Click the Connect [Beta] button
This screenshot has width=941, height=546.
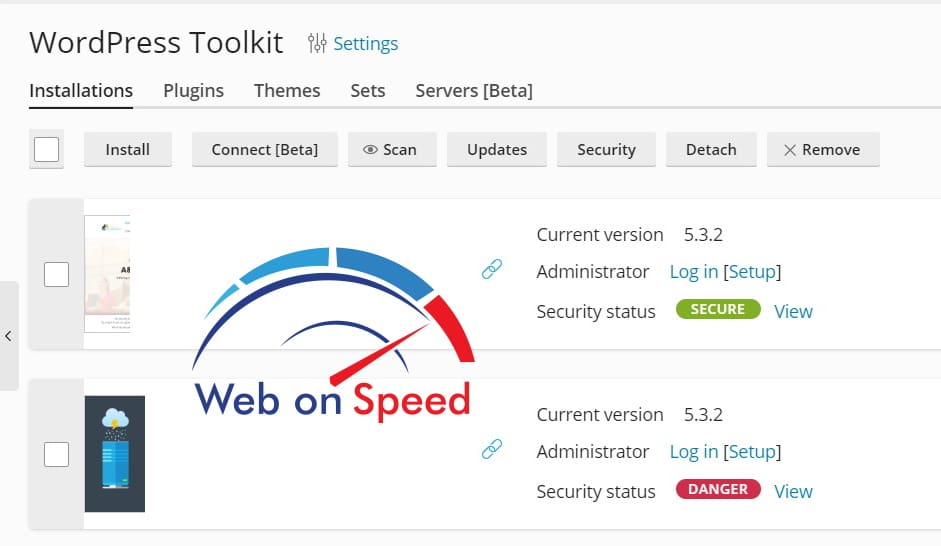tap(265, 149)
